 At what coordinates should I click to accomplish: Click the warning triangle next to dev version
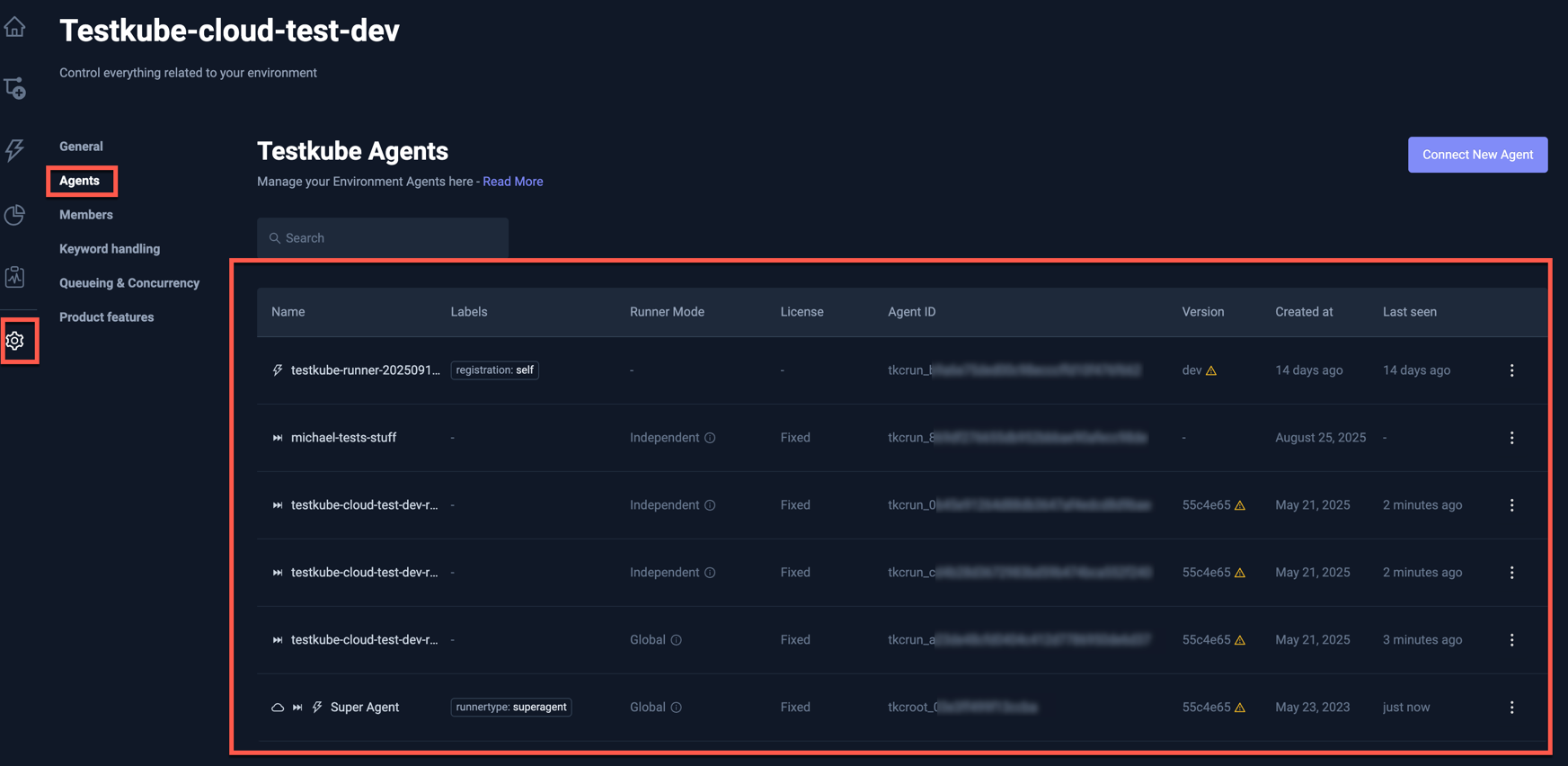point(1211,370)
